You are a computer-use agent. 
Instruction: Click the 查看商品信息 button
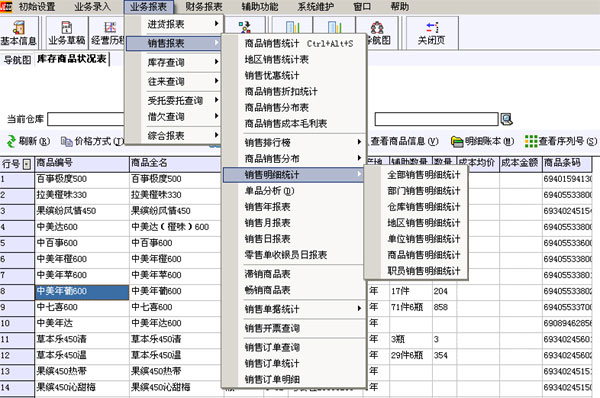pyautogui.click(x=403, y=142)
